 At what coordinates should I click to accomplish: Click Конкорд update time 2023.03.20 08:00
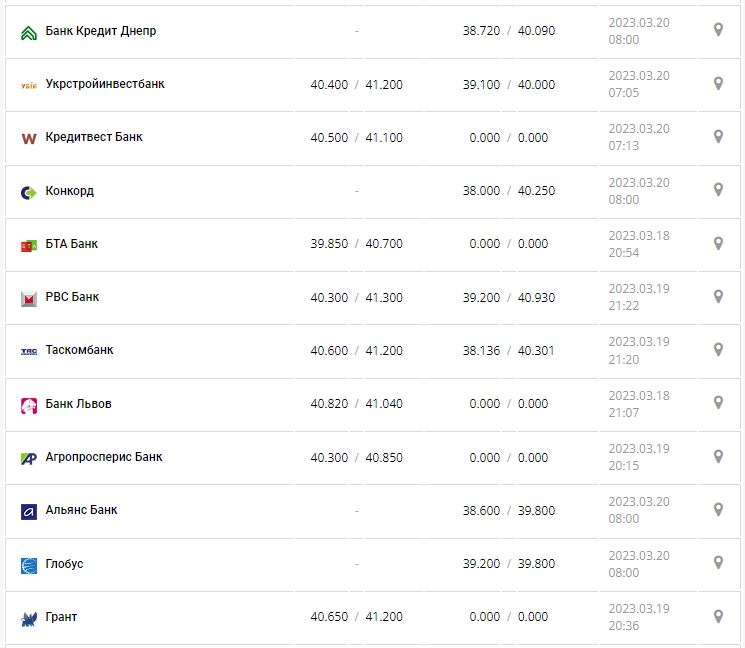click(639, 191)
